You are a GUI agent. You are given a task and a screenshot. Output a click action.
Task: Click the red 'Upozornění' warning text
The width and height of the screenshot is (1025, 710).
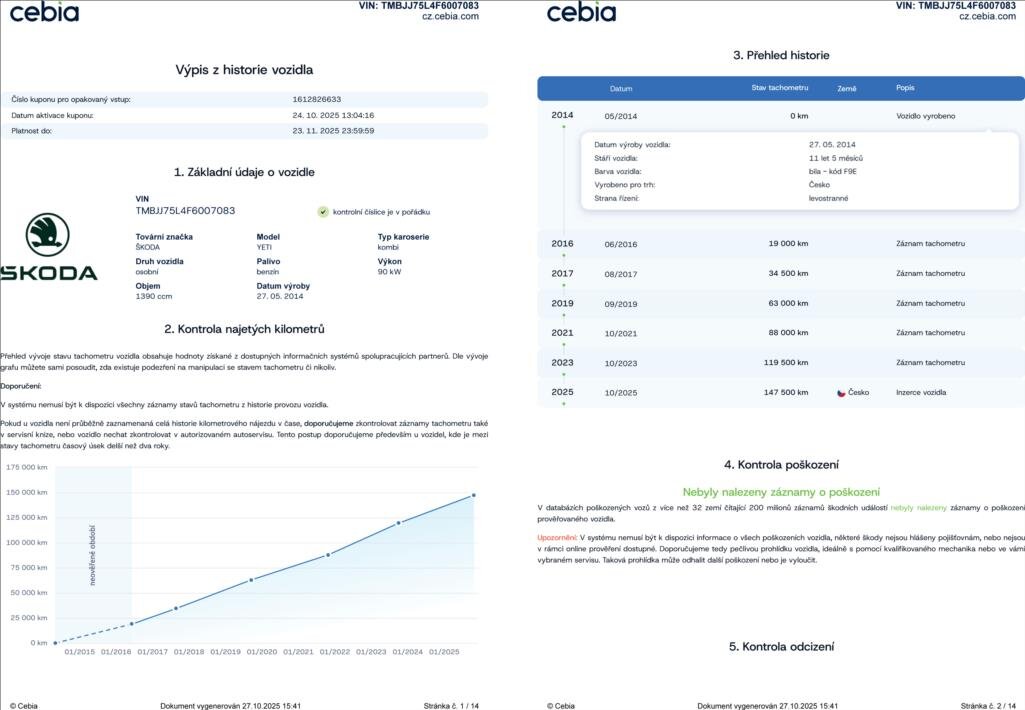click(x=557, y=538)
